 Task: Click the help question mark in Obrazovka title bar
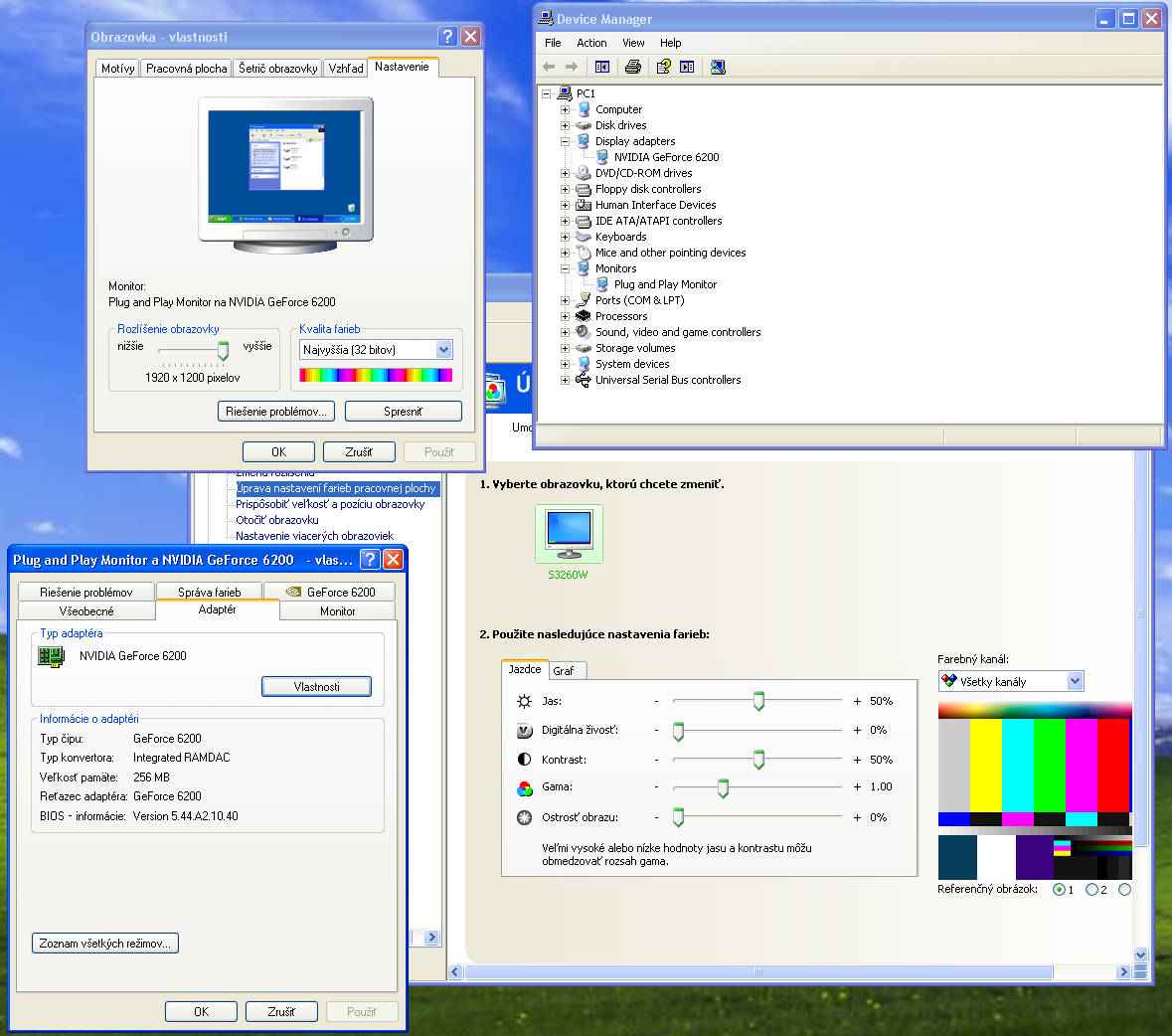tap(447, 37)
